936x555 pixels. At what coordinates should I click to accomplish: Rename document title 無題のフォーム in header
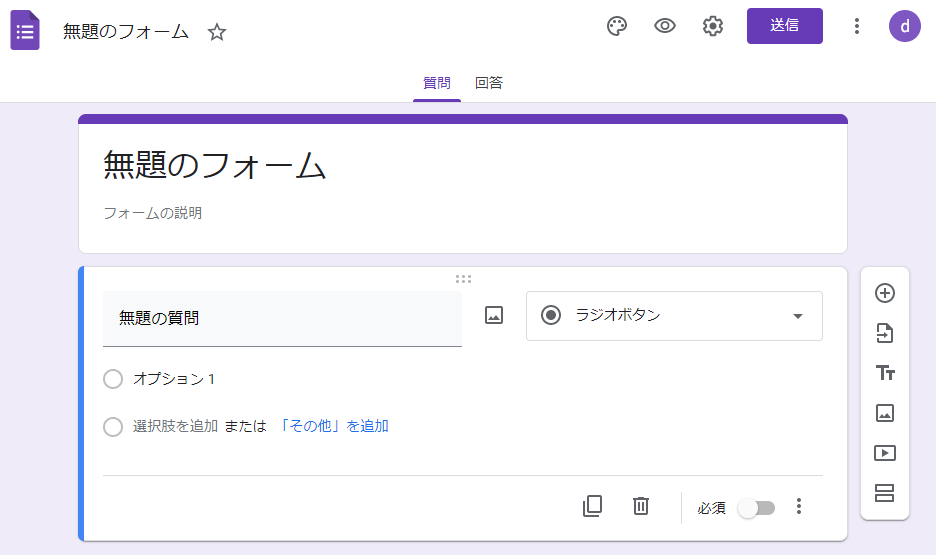pyautogui.click(x=126, y=32)
